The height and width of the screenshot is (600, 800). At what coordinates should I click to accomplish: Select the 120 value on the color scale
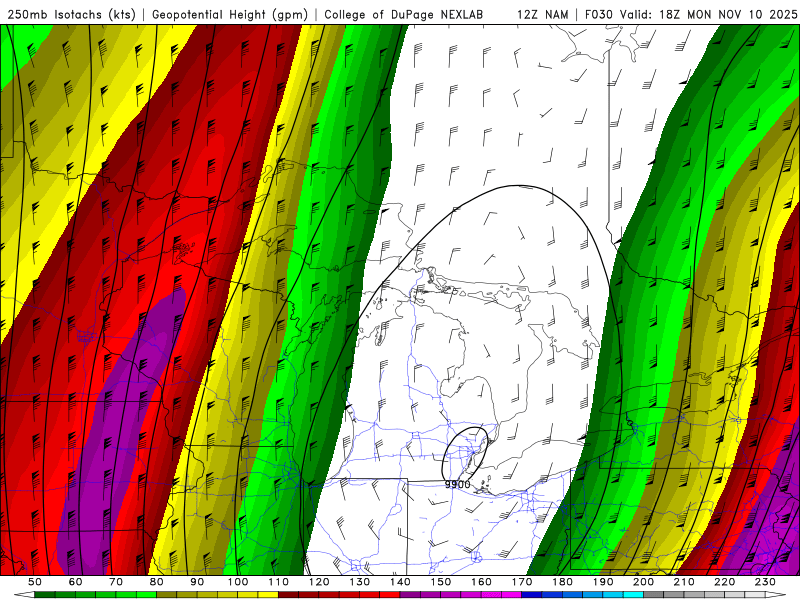[319, 582]
